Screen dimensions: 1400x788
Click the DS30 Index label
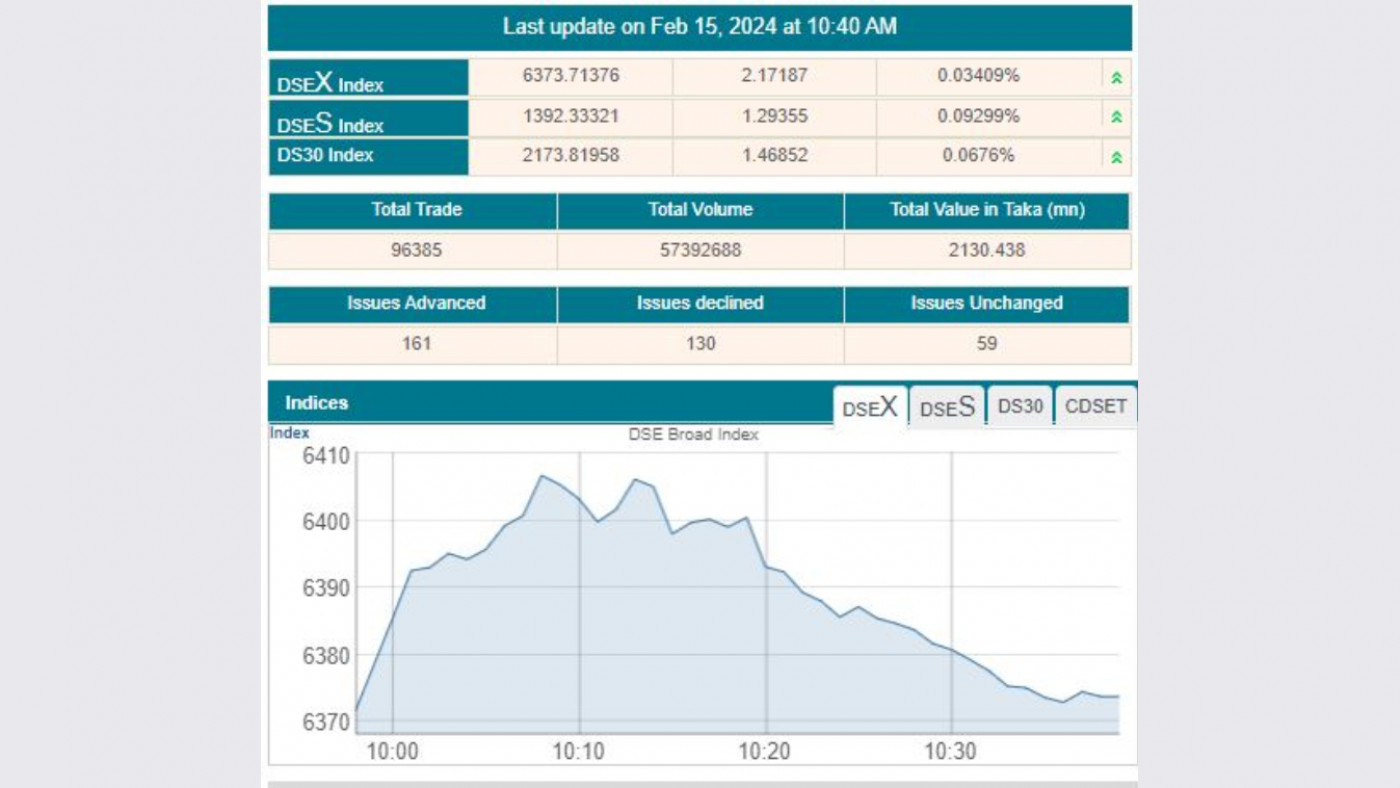tap(325, 155)
